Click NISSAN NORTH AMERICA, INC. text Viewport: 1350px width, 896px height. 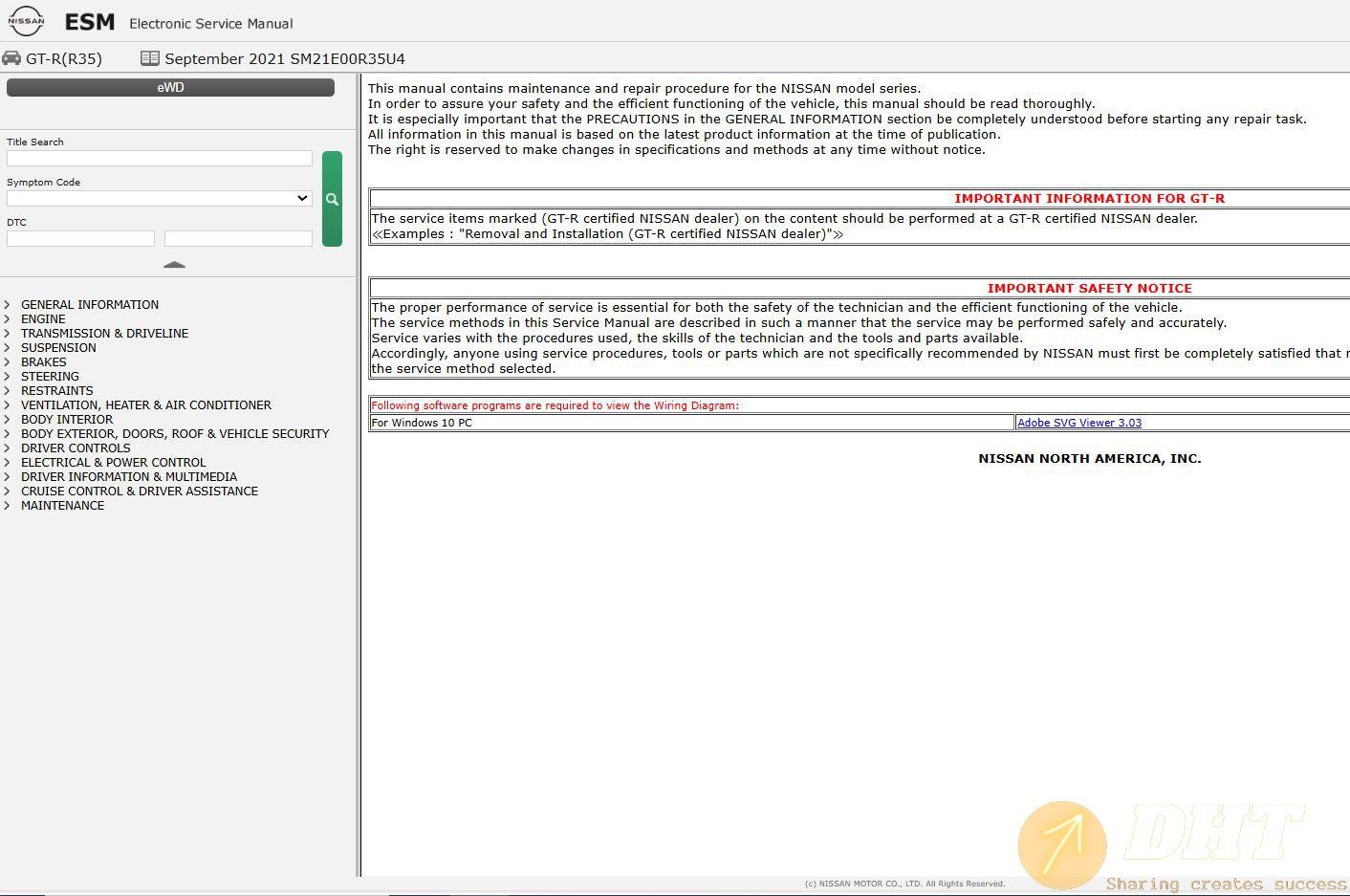click(x=1090, y=459)
